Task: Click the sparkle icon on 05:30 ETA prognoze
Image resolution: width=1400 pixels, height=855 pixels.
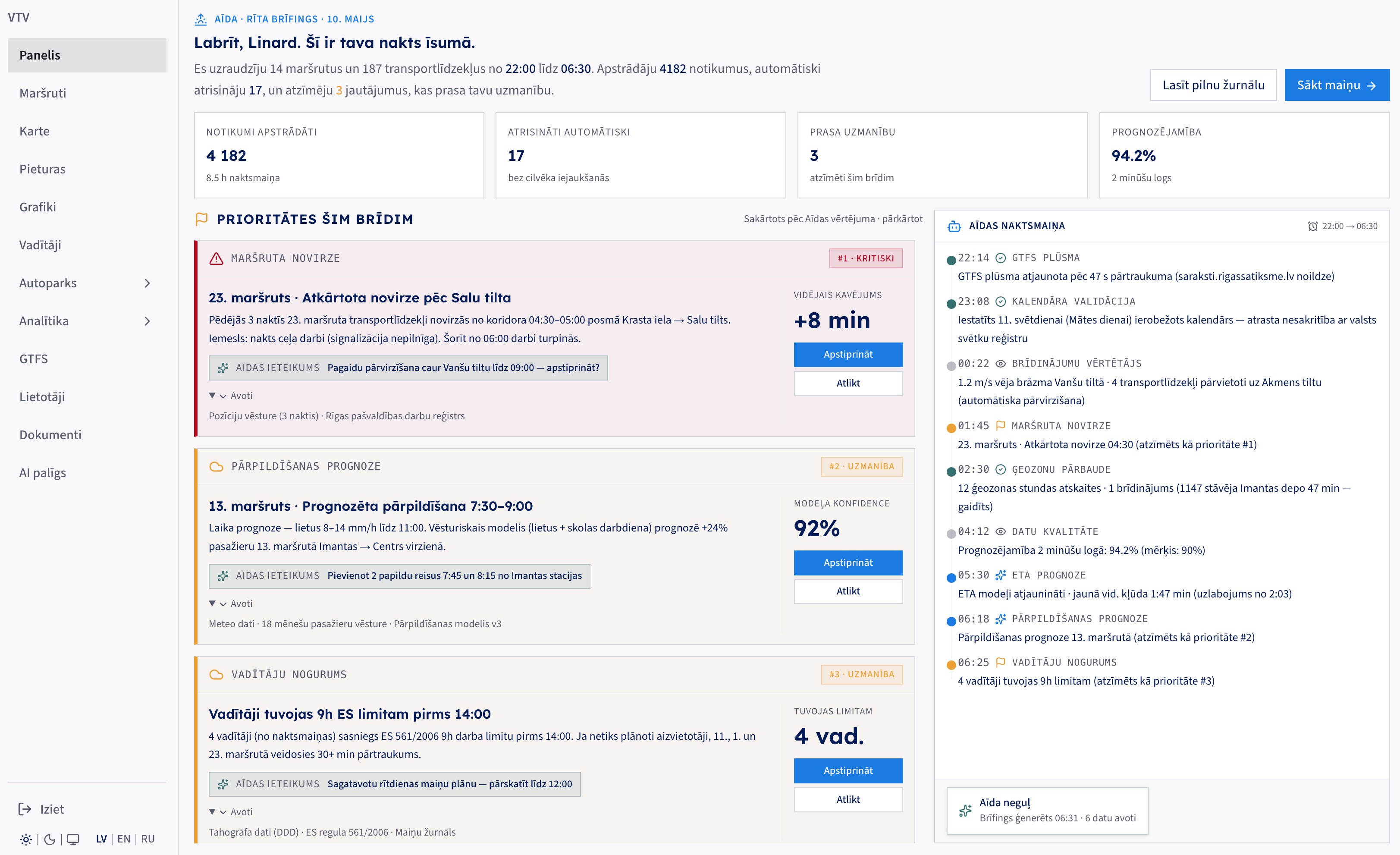Action: 1001,575
